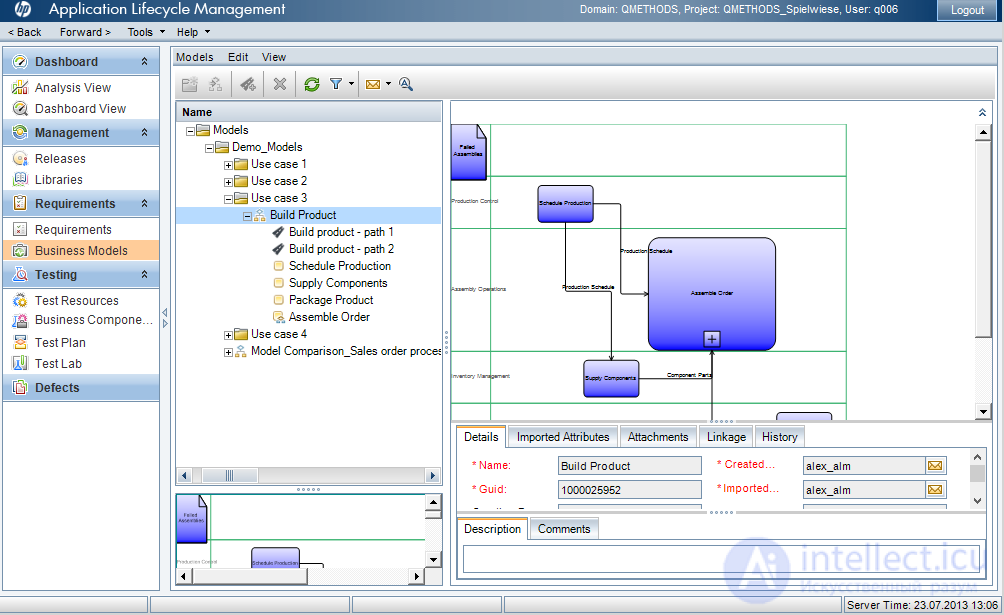Open the email dropdown arrow in toolbar

point(388,84)
